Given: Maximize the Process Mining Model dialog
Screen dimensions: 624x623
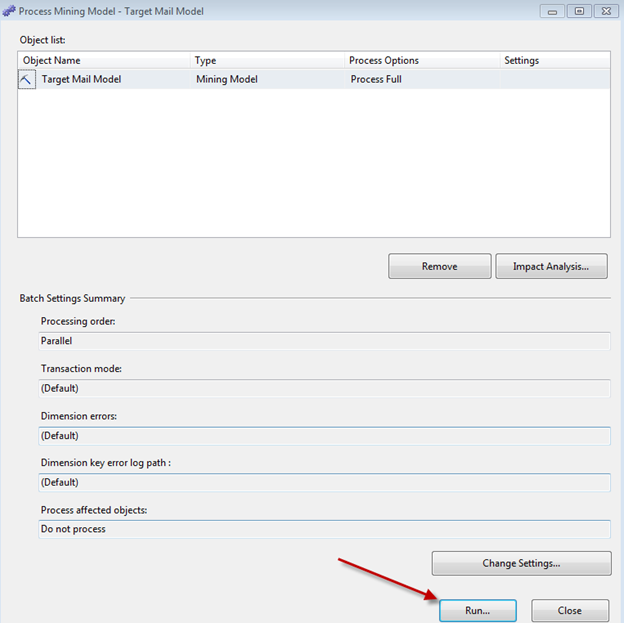Looking at the screenshot, I should pos(578,11).
